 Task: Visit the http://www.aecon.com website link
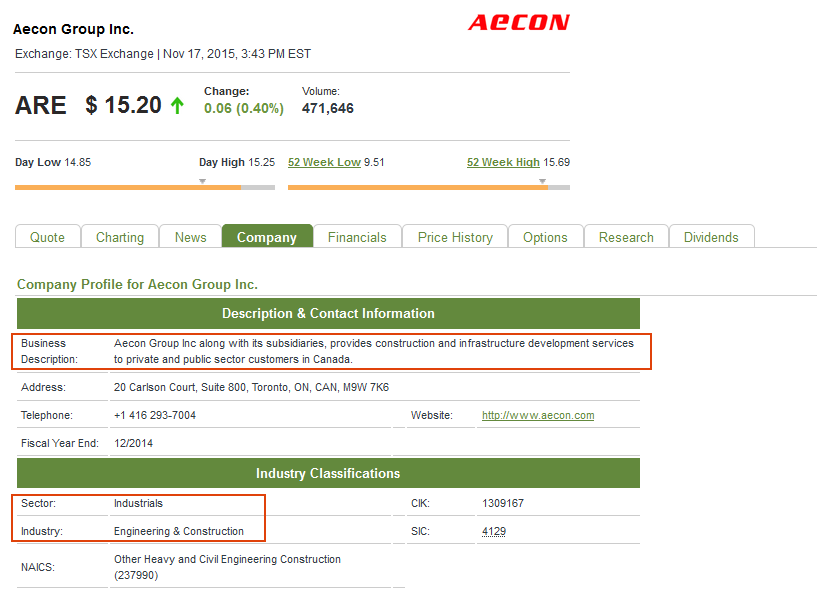[538, 415]
